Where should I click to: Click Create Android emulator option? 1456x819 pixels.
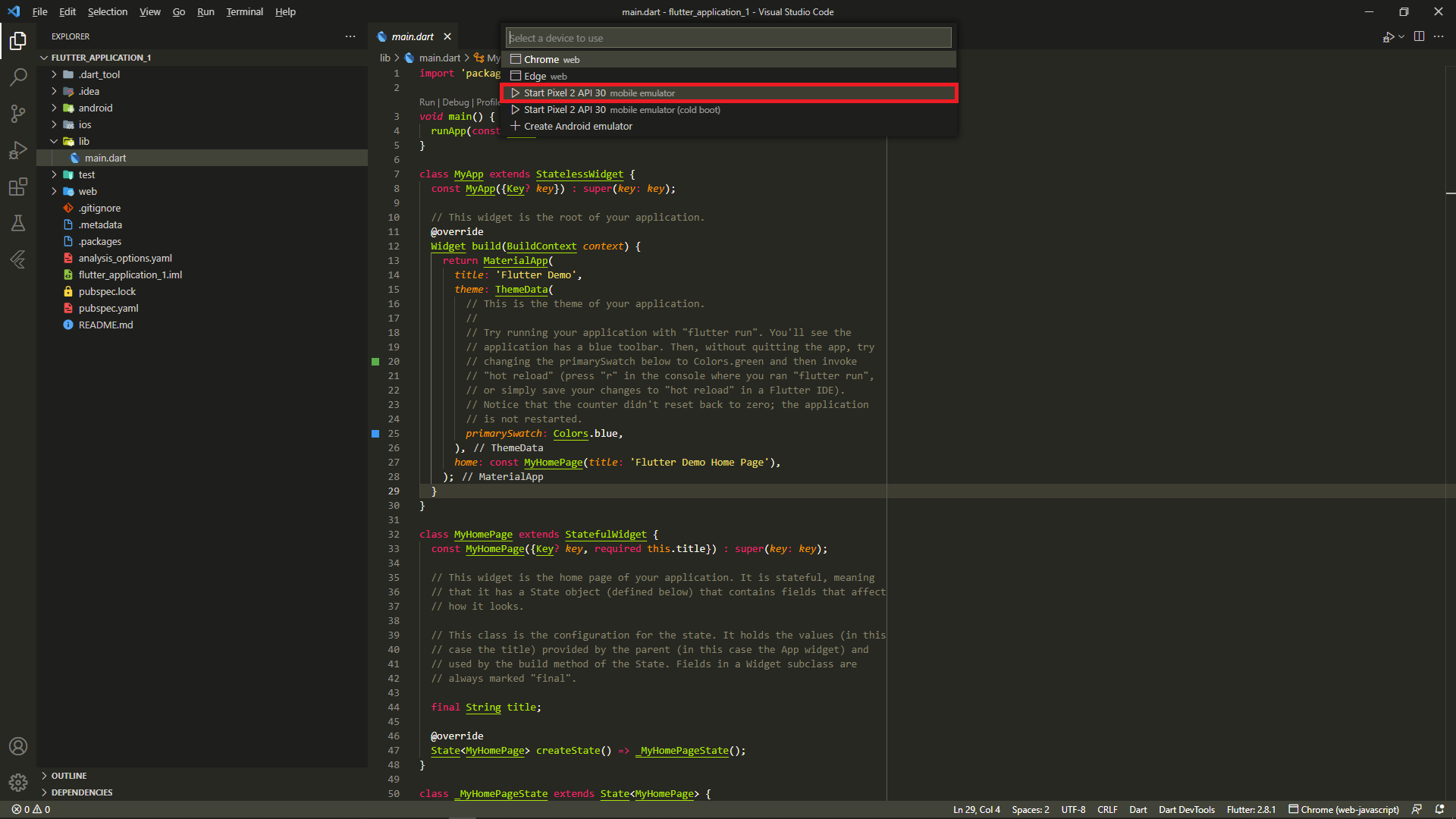pyautogui.click(x=577, y=127)
